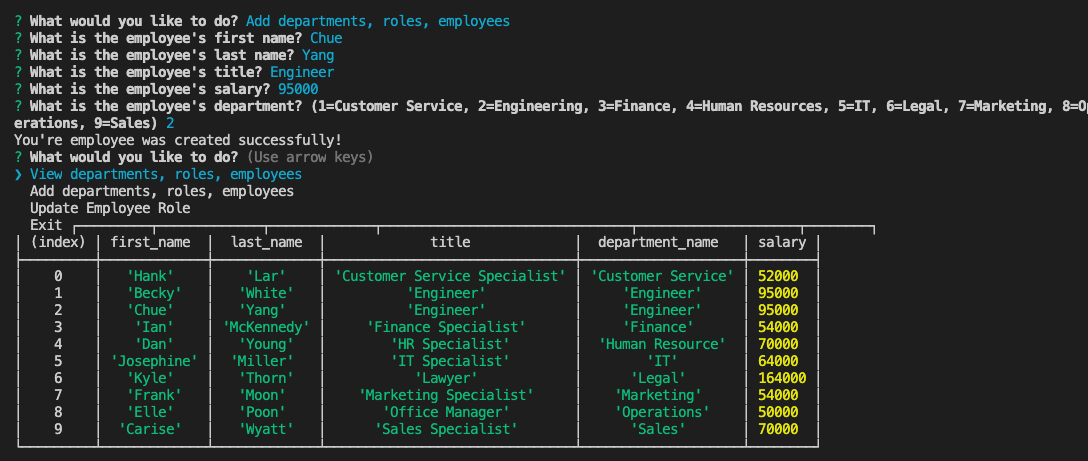
Task: Click the salary answer 95000 in the prompt
Action: [x=298, y=89]
